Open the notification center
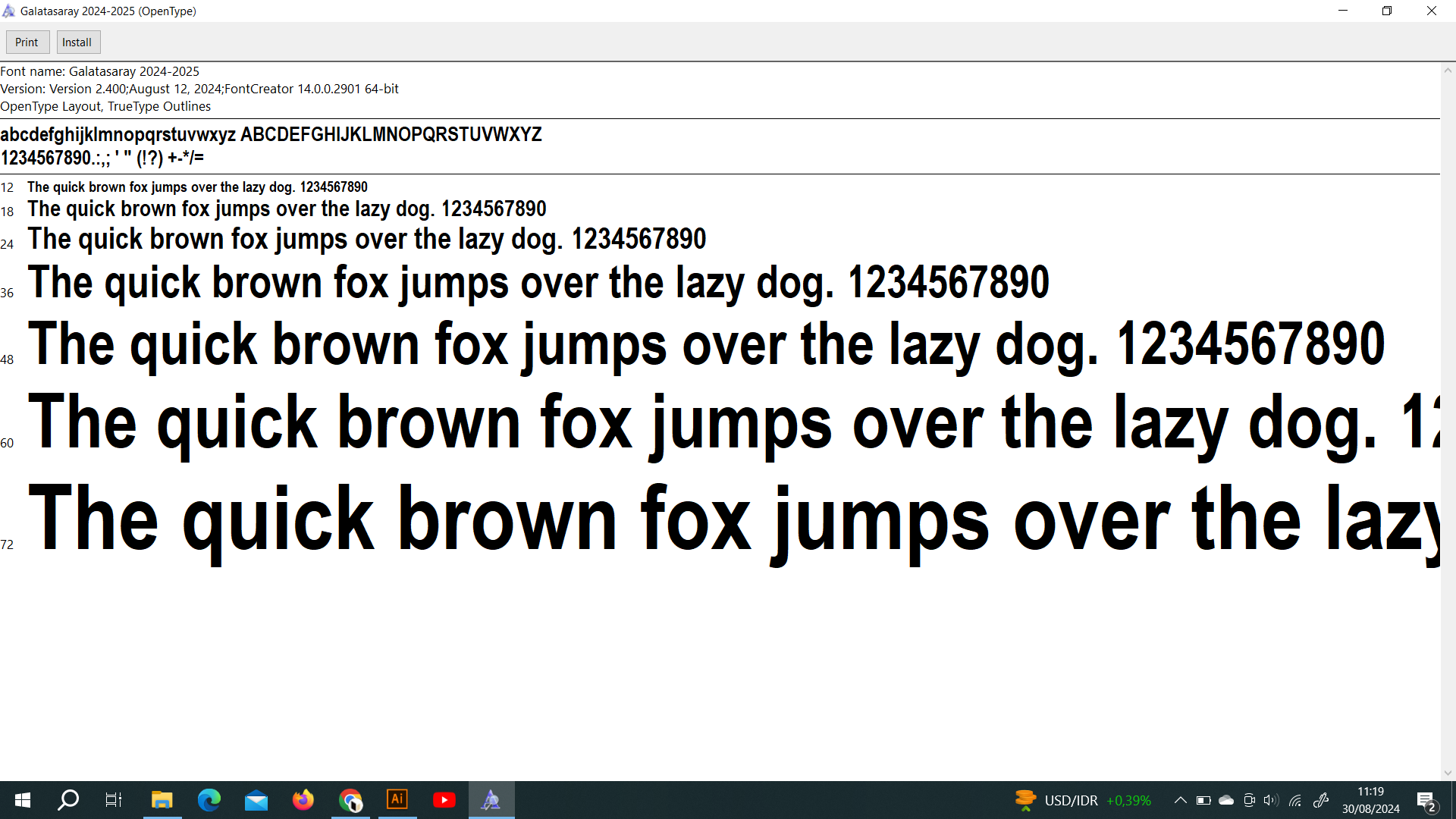 [1426, 801]
